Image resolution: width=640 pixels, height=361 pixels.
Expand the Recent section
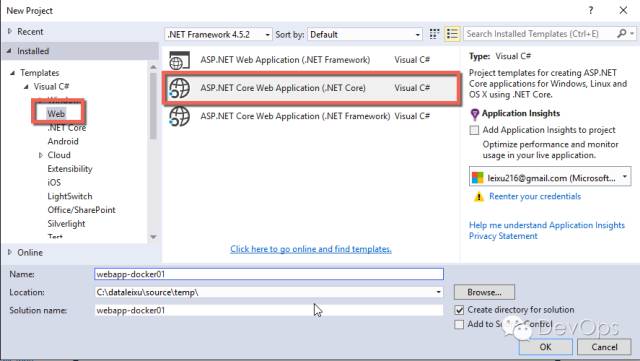point(10,31)
